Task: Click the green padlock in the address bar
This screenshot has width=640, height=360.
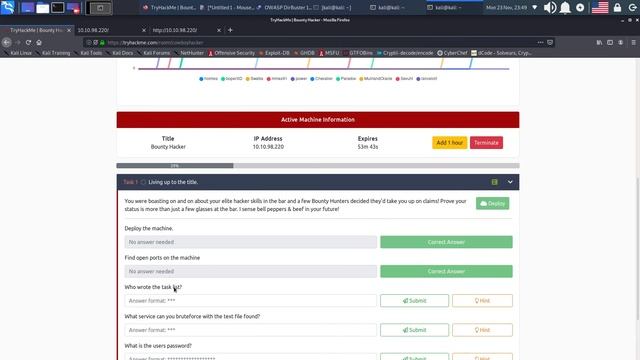Action: click(102, 42)
